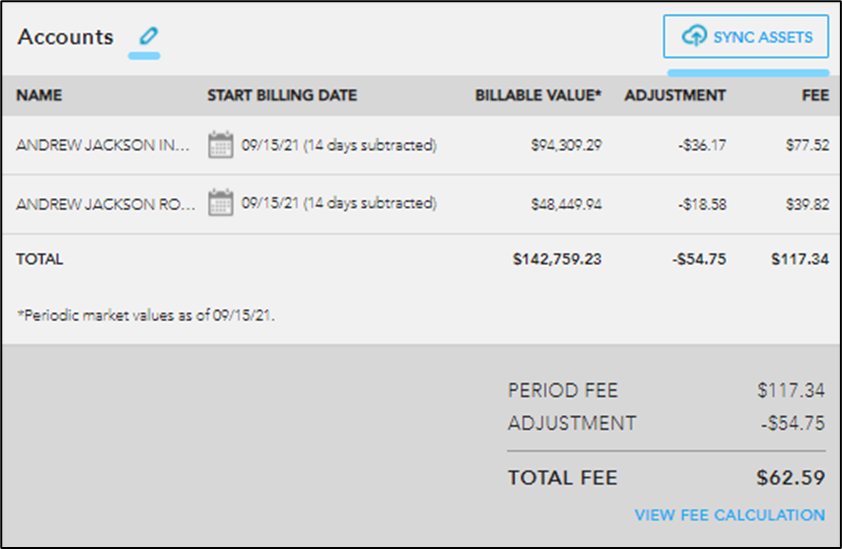Click the 09/15/21 date in second row
Viewport: 842px width, 549px height.
point(270,203)
